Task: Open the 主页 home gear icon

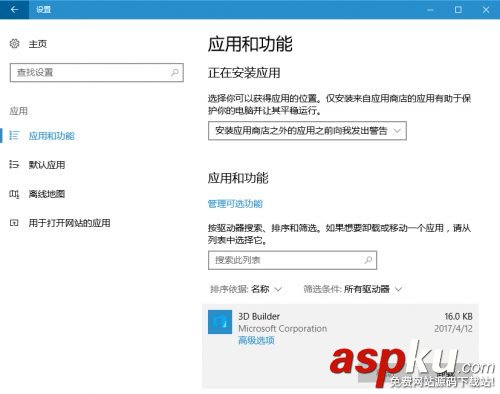Action: click(14, 44)
